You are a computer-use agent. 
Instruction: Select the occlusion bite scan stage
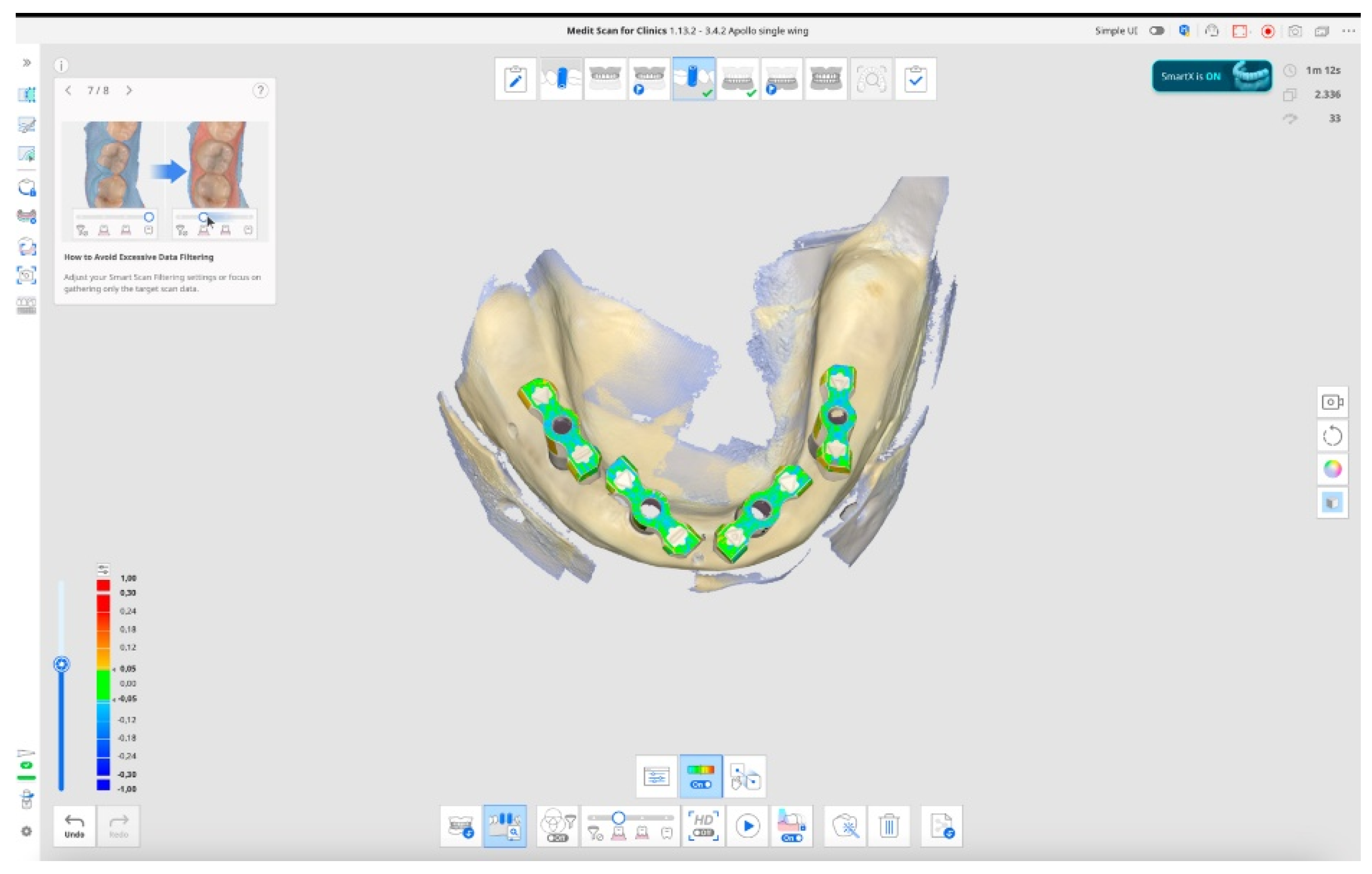click(x=825, y=79)
